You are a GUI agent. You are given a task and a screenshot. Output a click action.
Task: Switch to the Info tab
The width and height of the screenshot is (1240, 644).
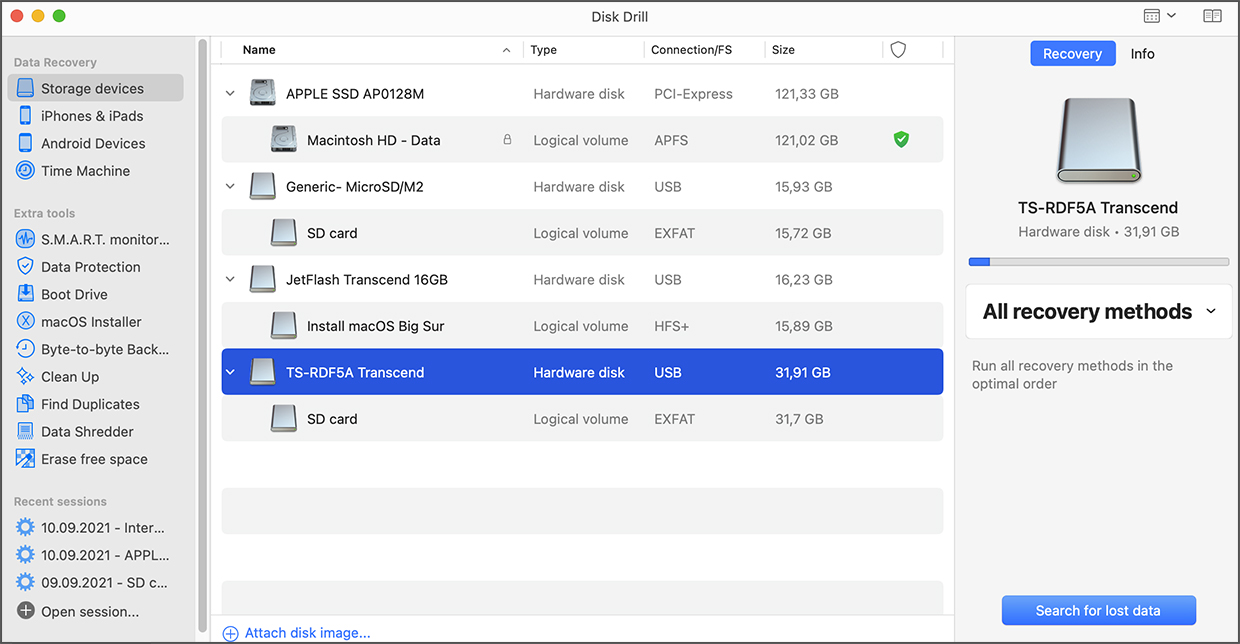click(1142, 54)
